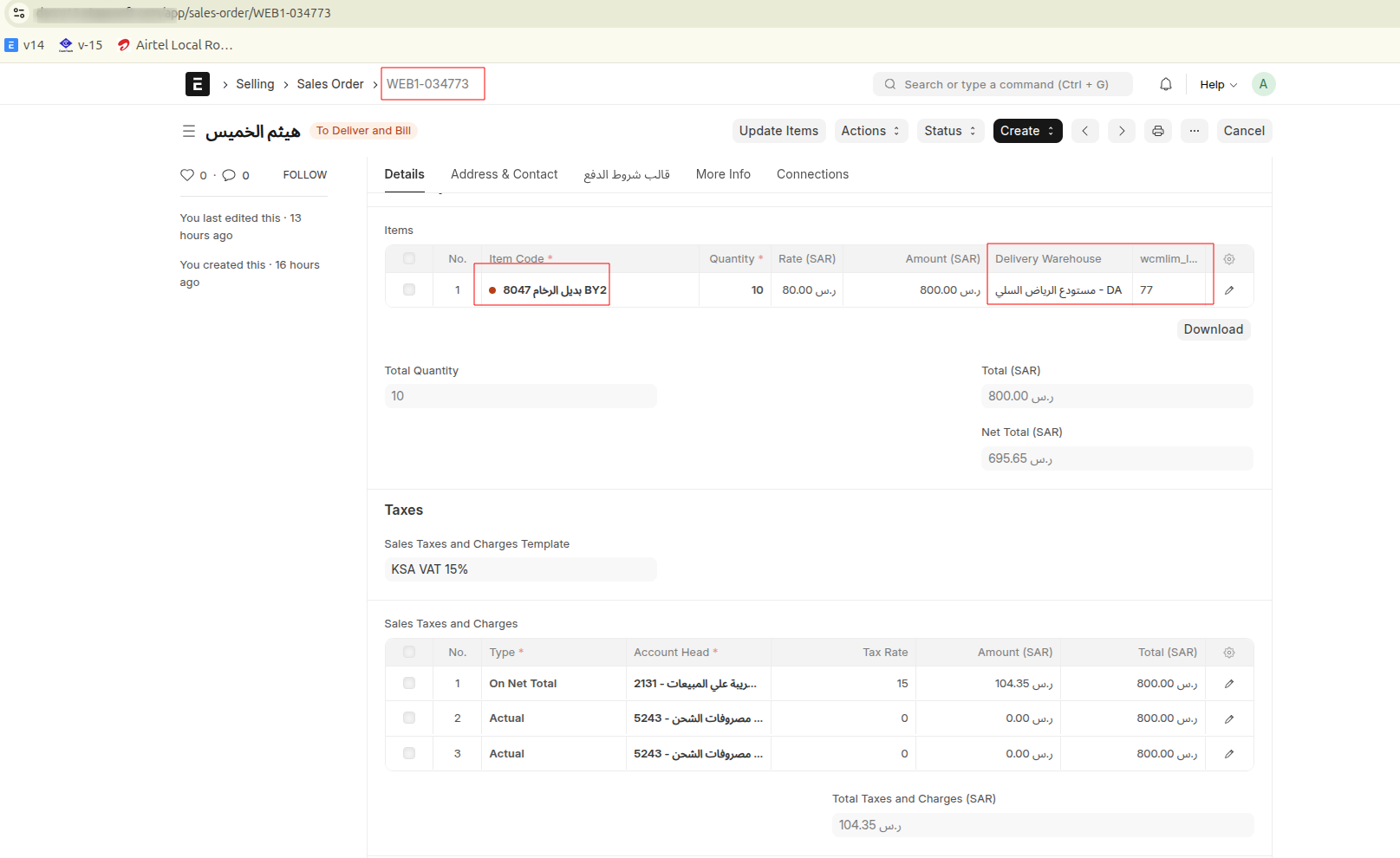The height and width of the screenshot is (858, 1400).
Task: Open the Connections tab
Action: (x=812, y=174)
